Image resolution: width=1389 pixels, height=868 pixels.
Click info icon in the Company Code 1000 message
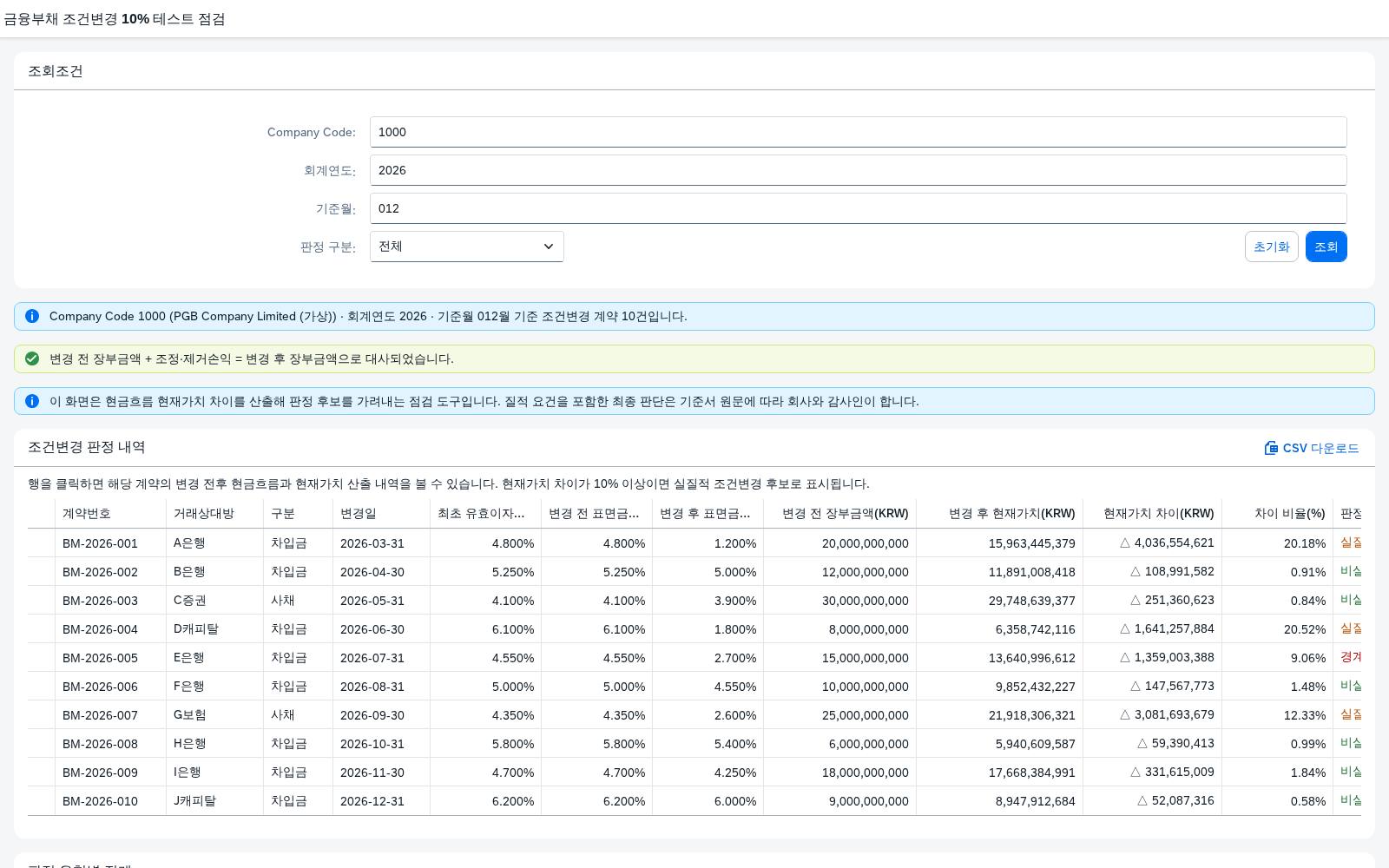pos(32,316)
